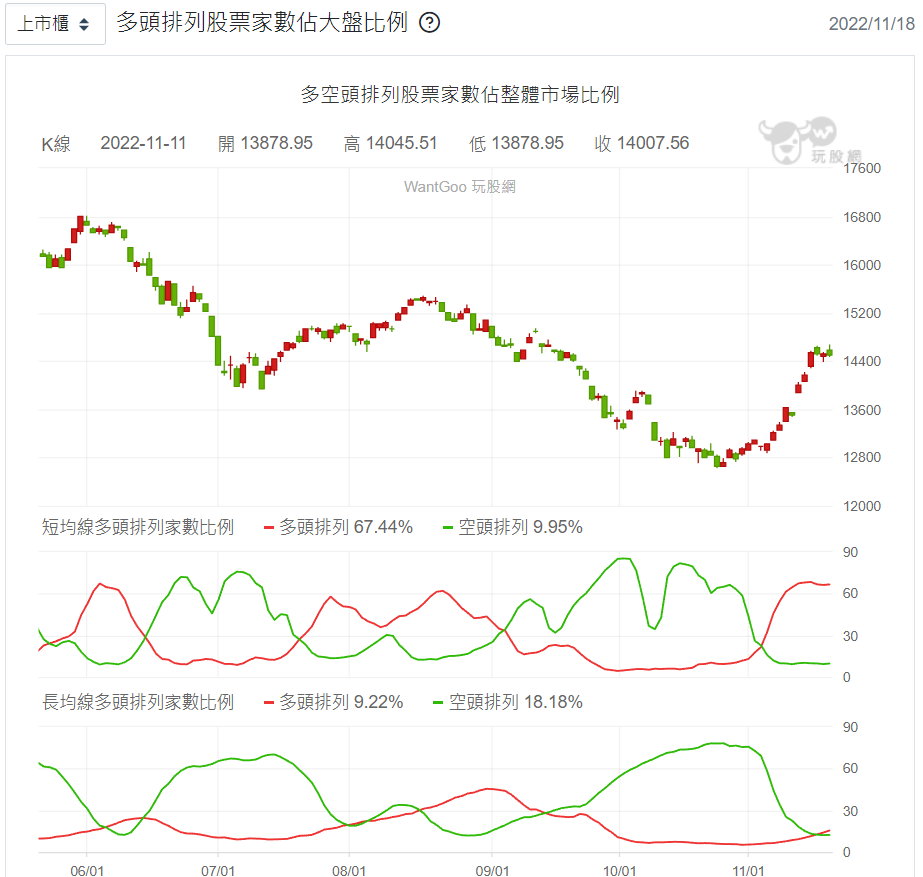Click the closing price 收 14007.56 value
The height and width of the screenshot is (877, 923).
(642, 143)
